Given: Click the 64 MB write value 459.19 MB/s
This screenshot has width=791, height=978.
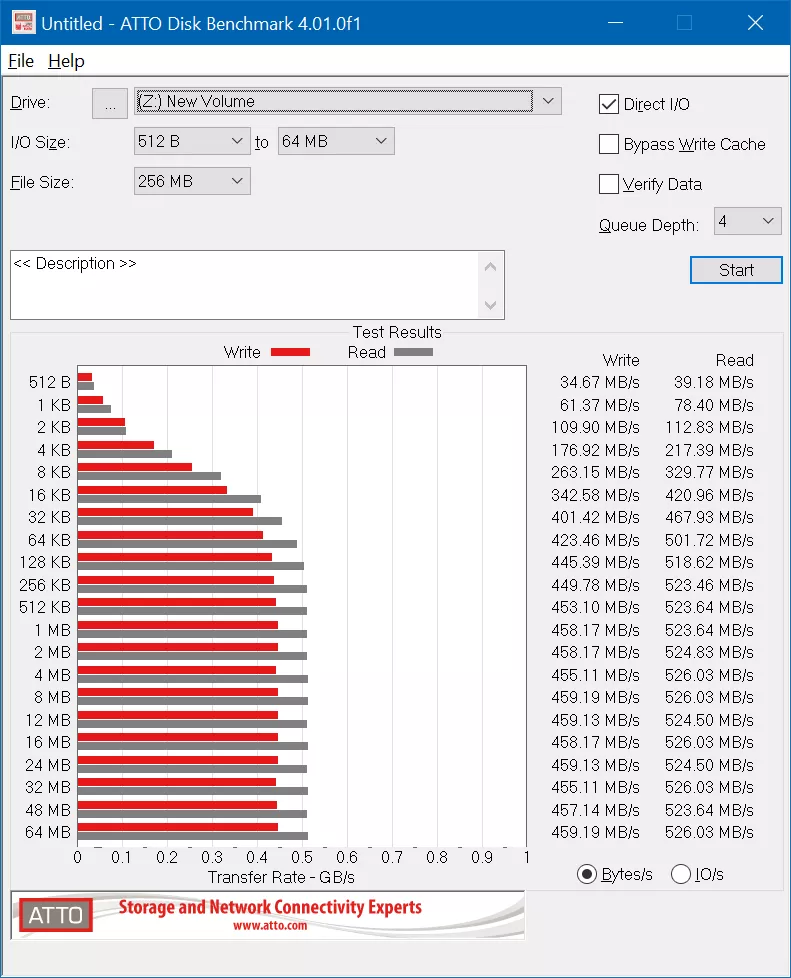Looking at the screenshot, I should pos(595,832).
